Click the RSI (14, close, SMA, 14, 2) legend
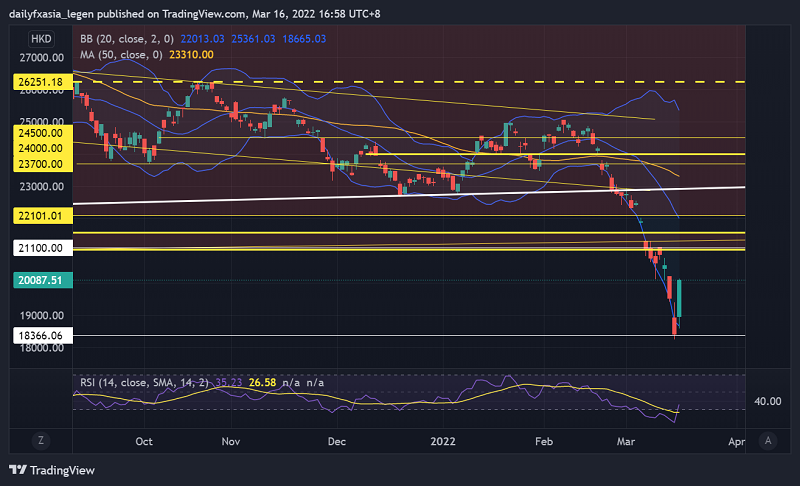 click(x=144, y=382)
